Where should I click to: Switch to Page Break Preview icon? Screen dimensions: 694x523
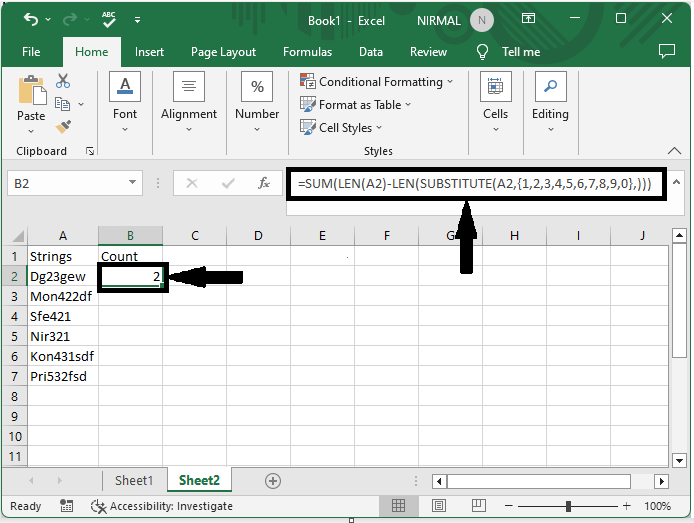[x=478, y=505]
